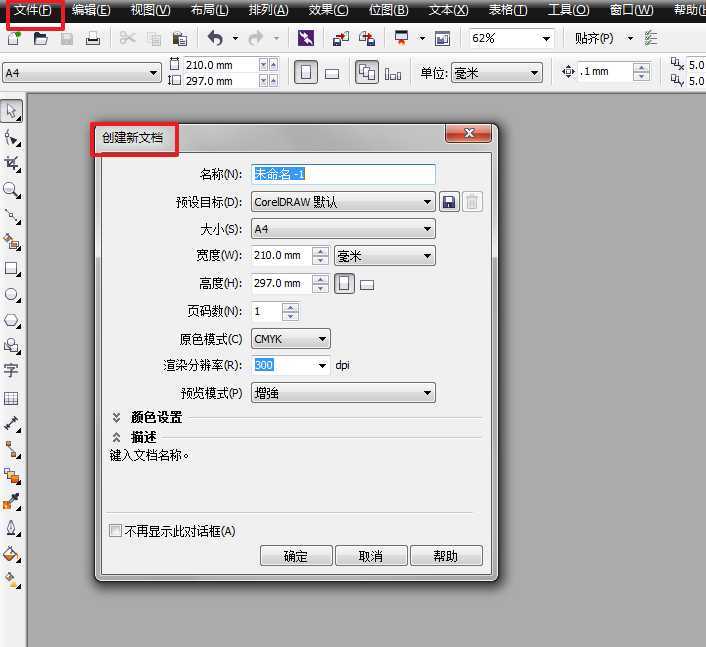Click the 确定 button
This screenshot has height=647, width=706.
coord(296,556)
